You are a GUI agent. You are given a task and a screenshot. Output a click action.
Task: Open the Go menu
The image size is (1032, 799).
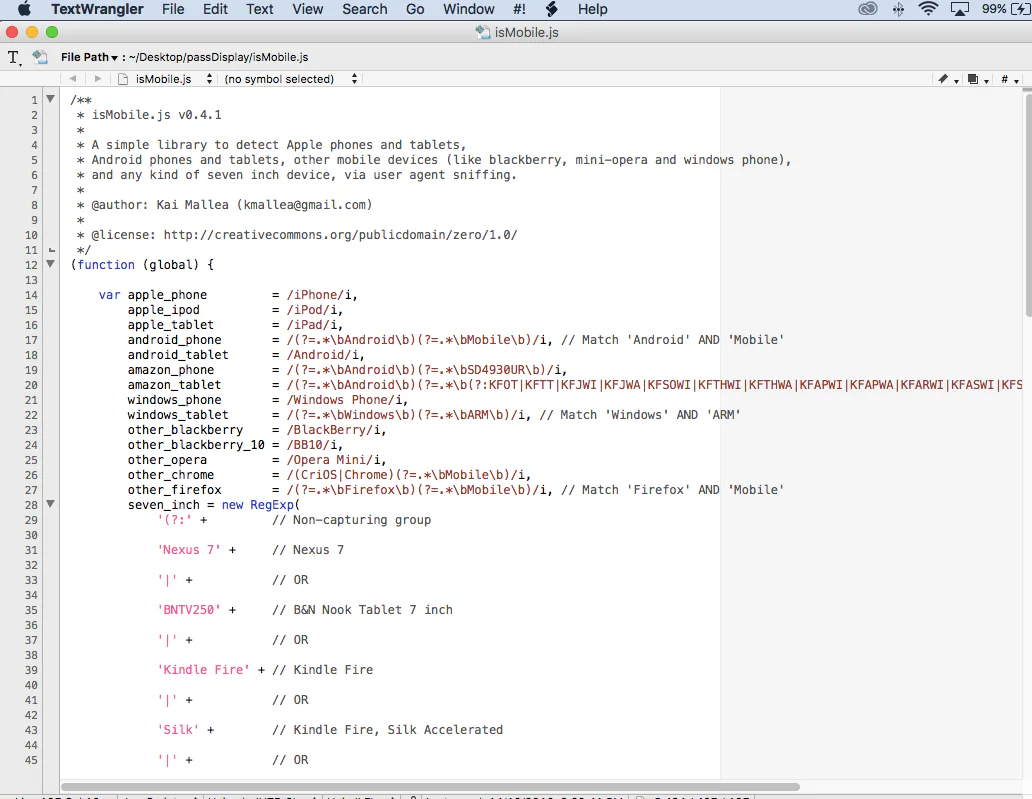415,9
